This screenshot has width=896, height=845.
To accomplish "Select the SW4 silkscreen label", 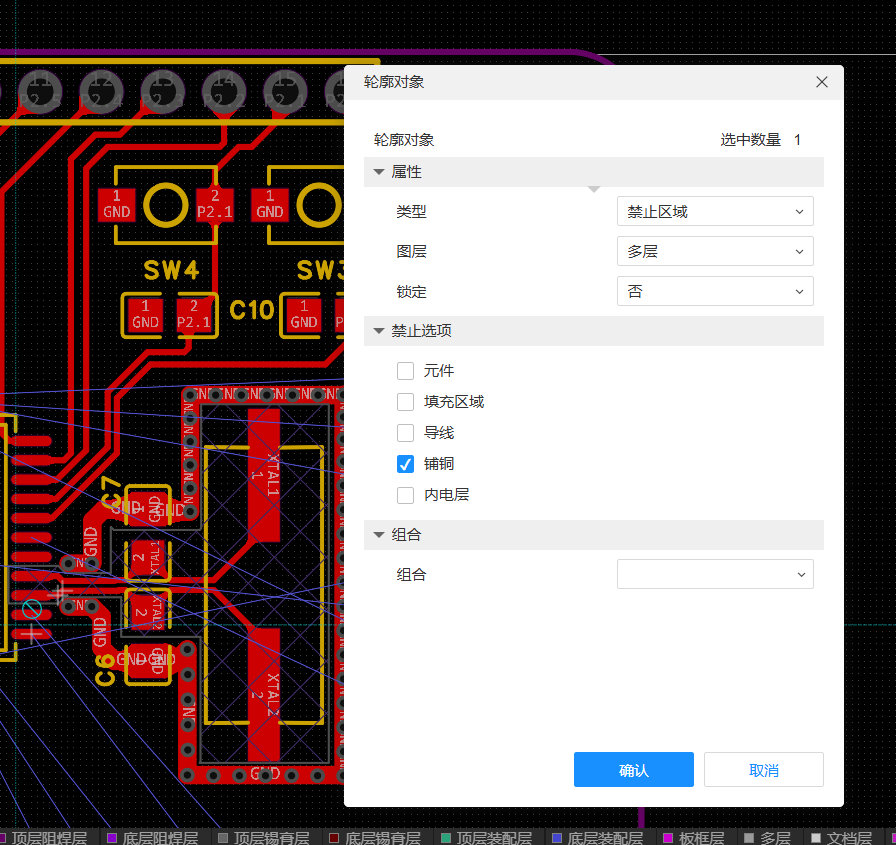I will (x=171, y=270).
